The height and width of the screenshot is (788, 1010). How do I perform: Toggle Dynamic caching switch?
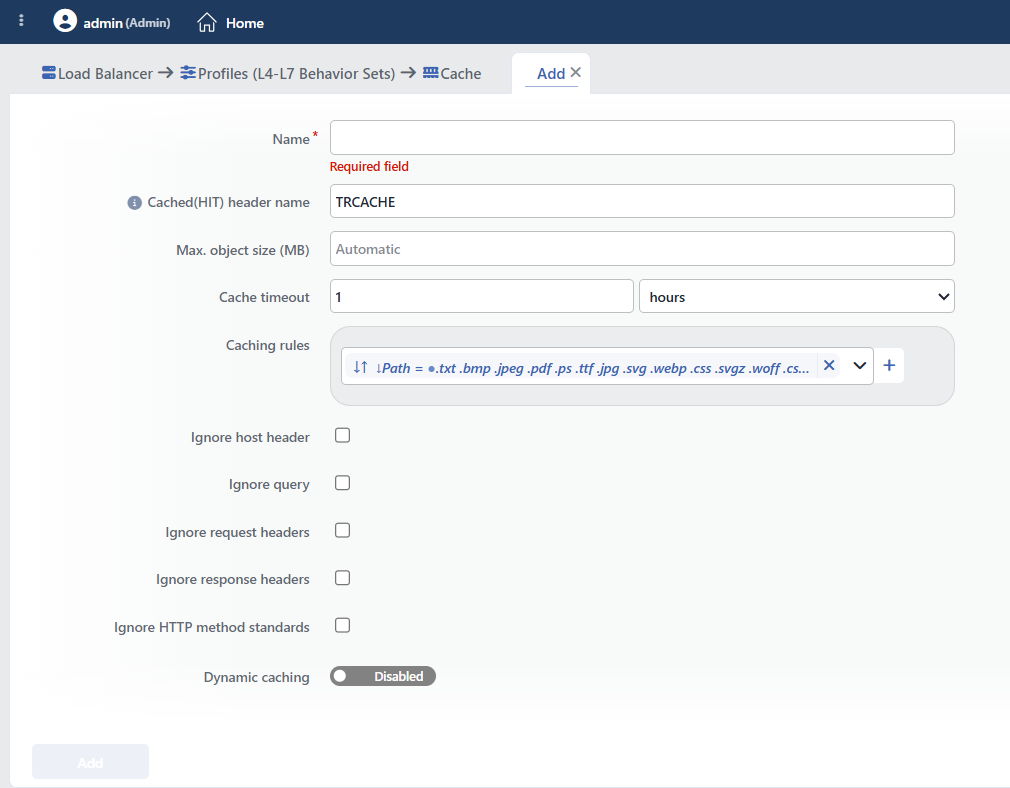383,677
